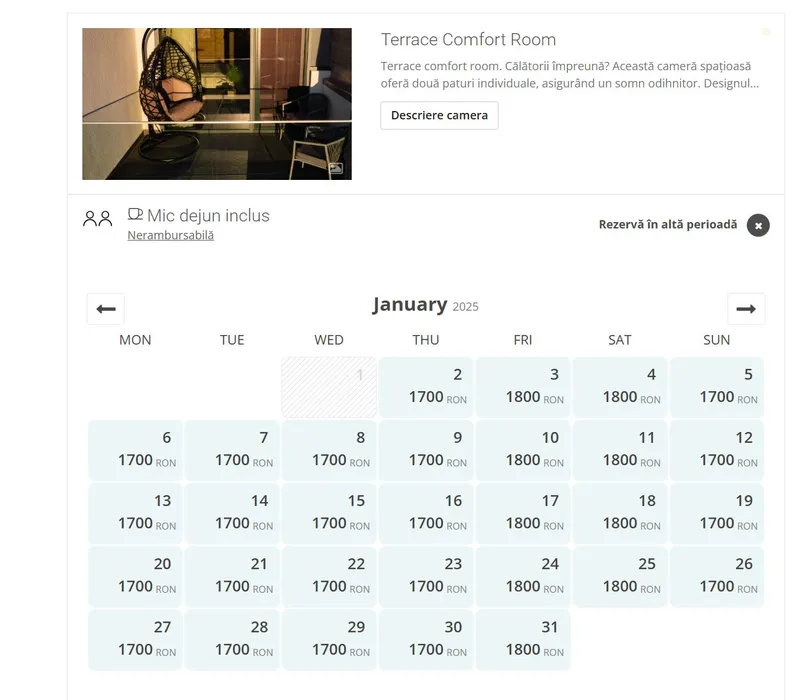Go to next month with right arrow
This screenshot has width=803, height=700.
click(x=746, y=309)
